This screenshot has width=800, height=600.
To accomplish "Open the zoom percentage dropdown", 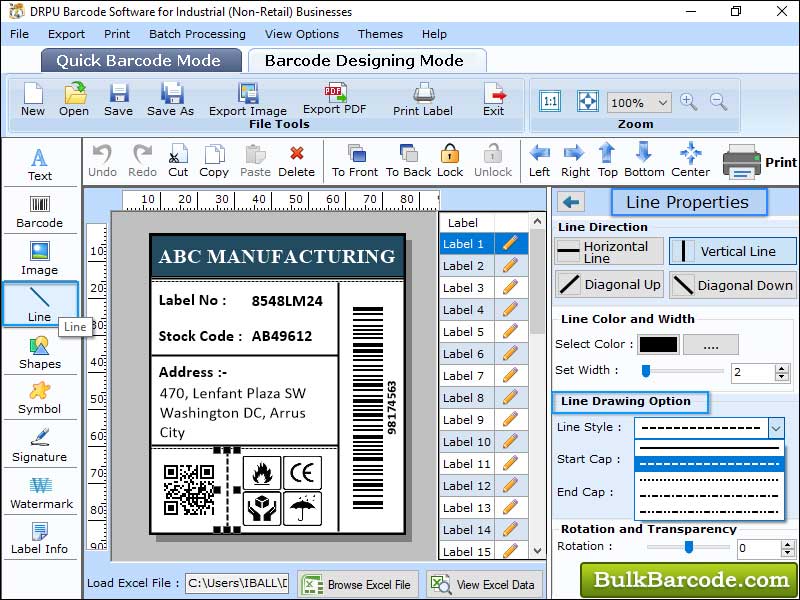I will (x=661, y=102).
